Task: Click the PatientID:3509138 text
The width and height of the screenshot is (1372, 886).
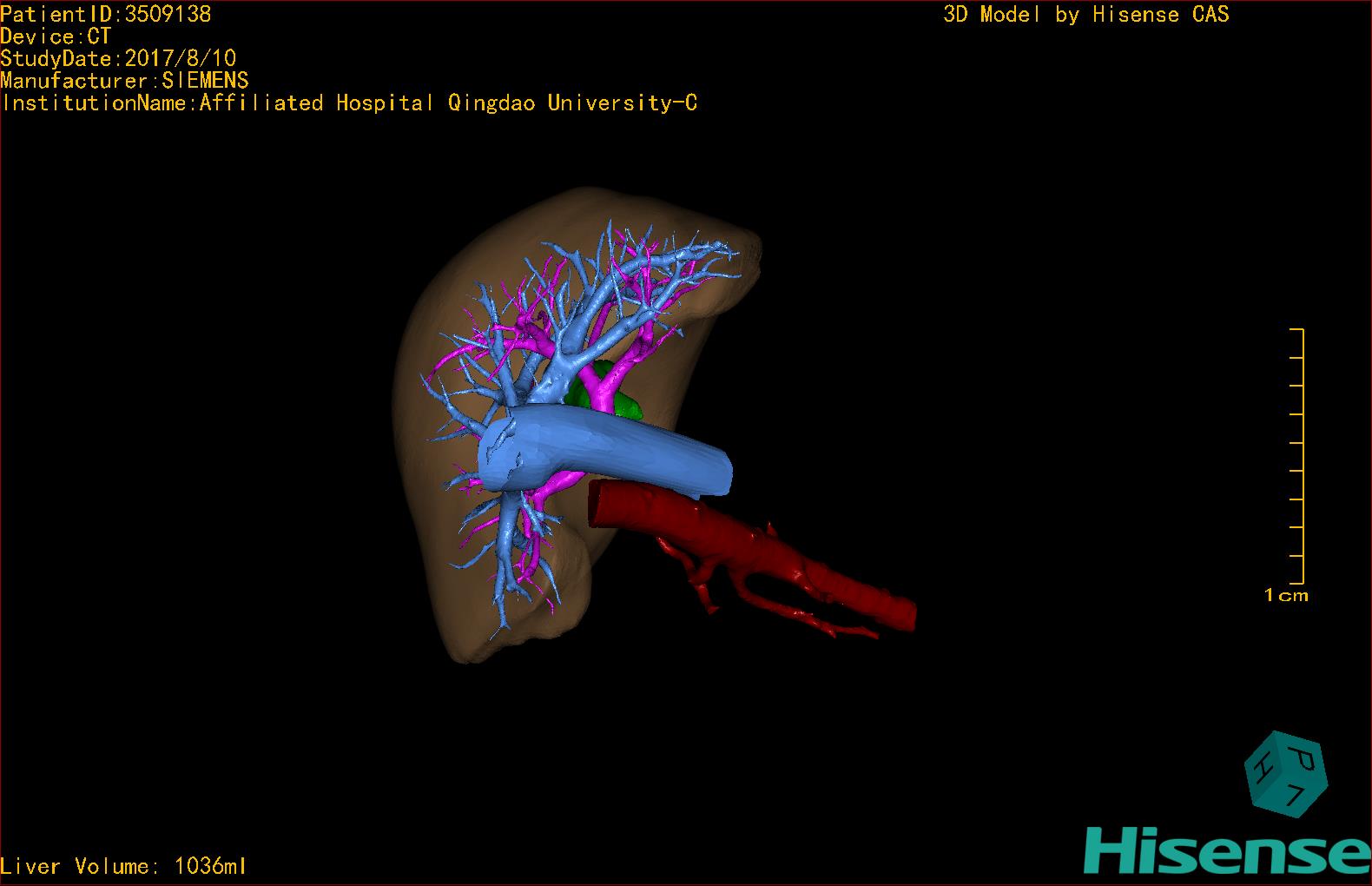Action: (106, 14)
